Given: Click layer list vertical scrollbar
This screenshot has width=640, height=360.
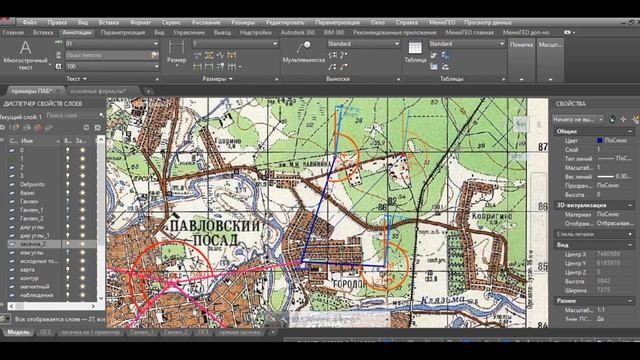Looking at the screenshot, I should (x=100, y=219).
